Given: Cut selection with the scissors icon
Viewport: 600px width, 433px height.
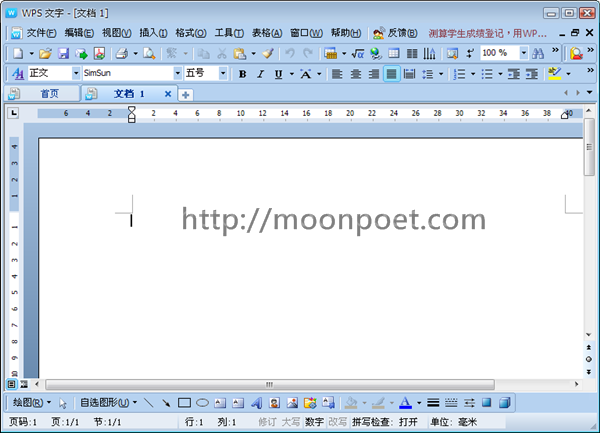Looking at the screenshot, I should tap(222, 53).
